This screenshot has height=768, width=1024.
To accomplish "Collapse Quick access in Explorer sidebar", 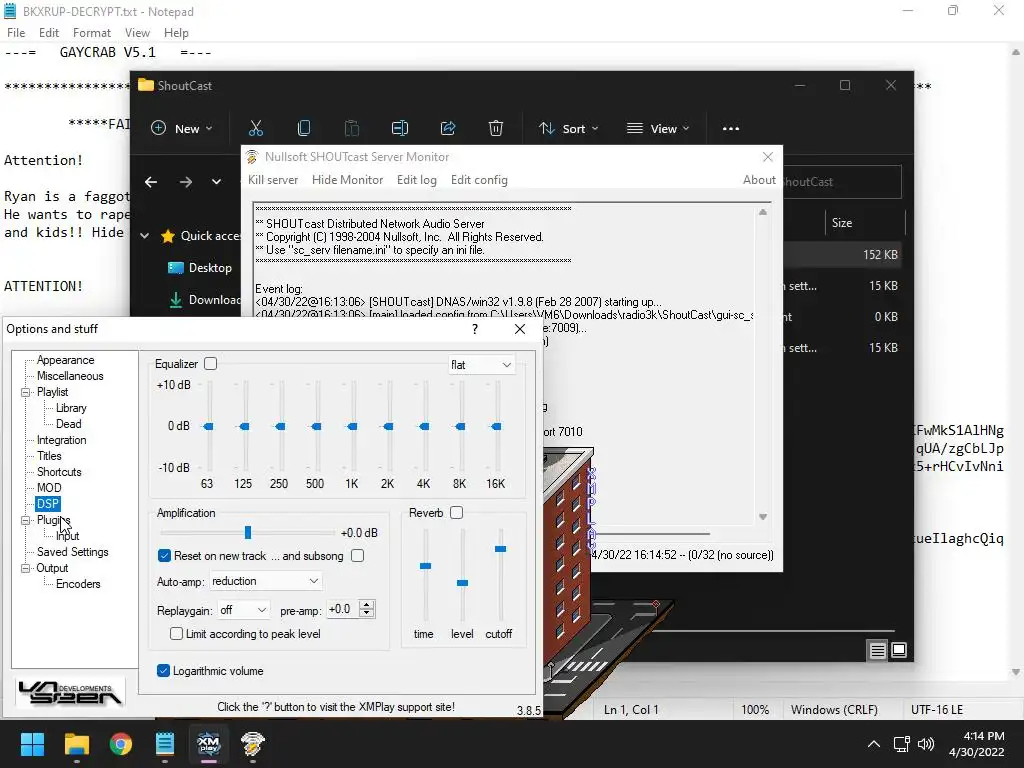I will pyautogui.click(x=144, y=236).
